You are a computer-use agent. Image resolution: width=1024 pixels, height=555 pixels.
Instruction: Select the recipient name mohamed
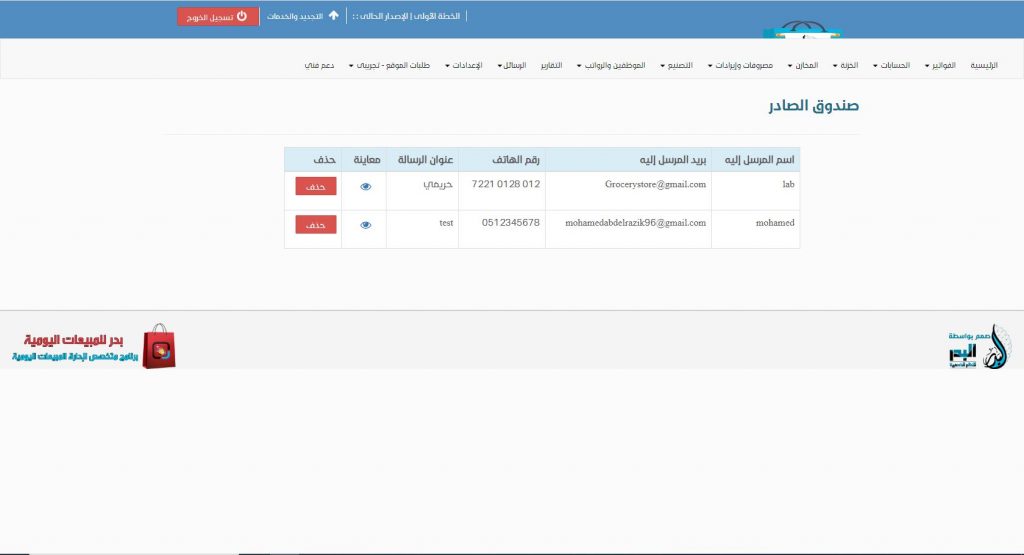coord(775,223)
